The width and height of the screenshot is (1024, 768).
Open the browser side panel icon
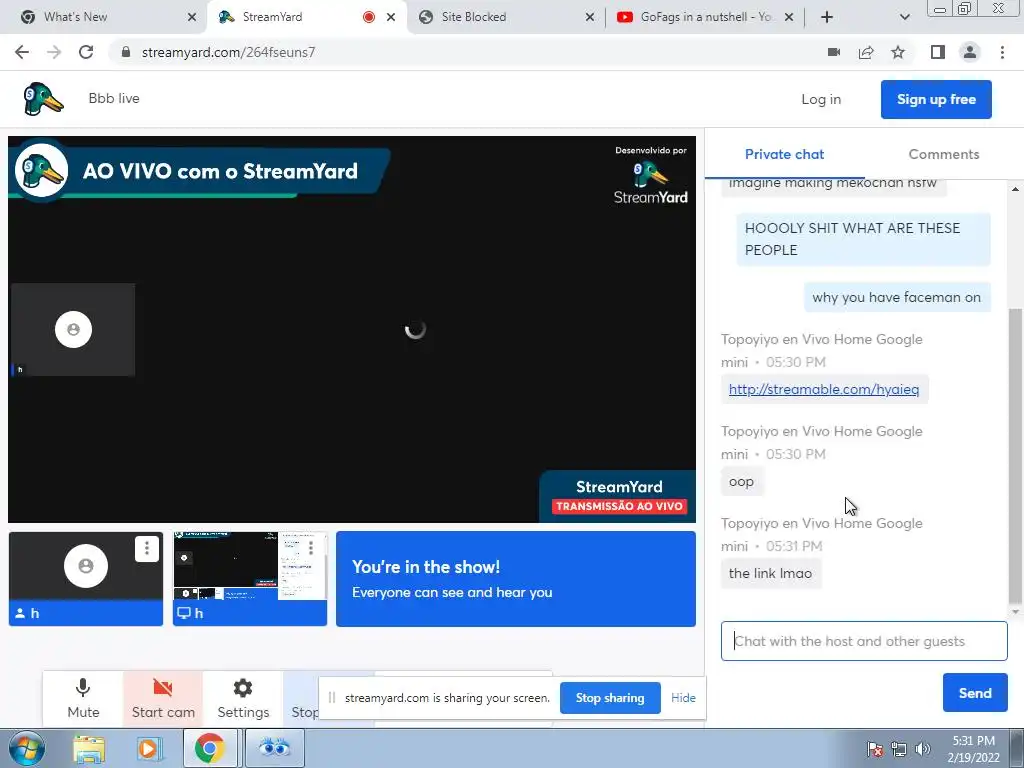tap(938, 52)
